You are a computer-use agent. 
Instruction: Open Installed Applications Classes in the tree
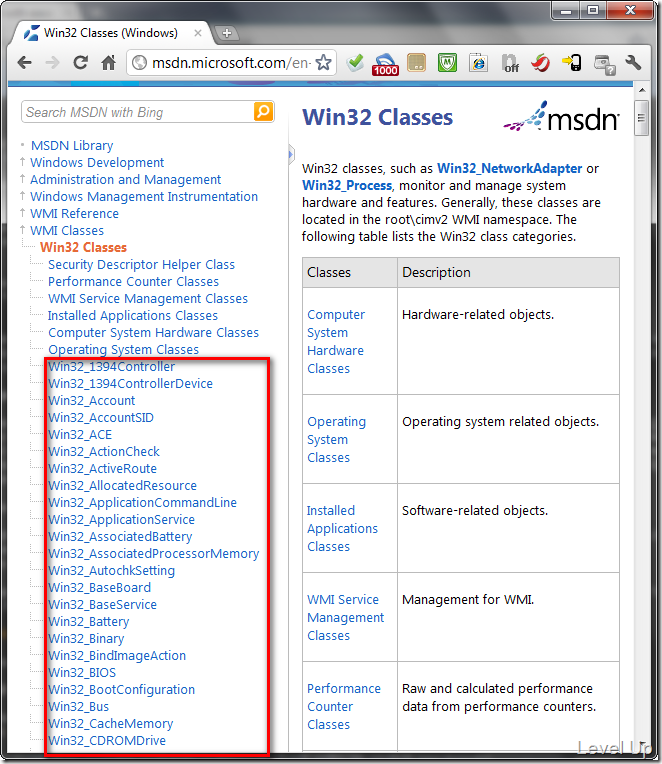click(x=132, y=316)
